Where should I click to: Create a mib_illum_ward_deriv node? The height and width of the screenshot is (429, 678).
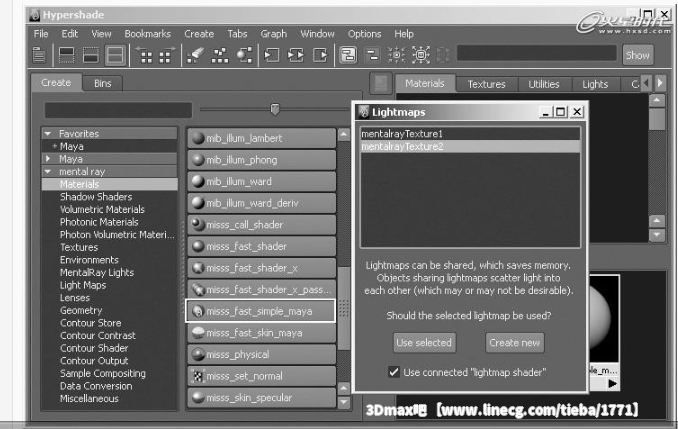tap(262, 203)
